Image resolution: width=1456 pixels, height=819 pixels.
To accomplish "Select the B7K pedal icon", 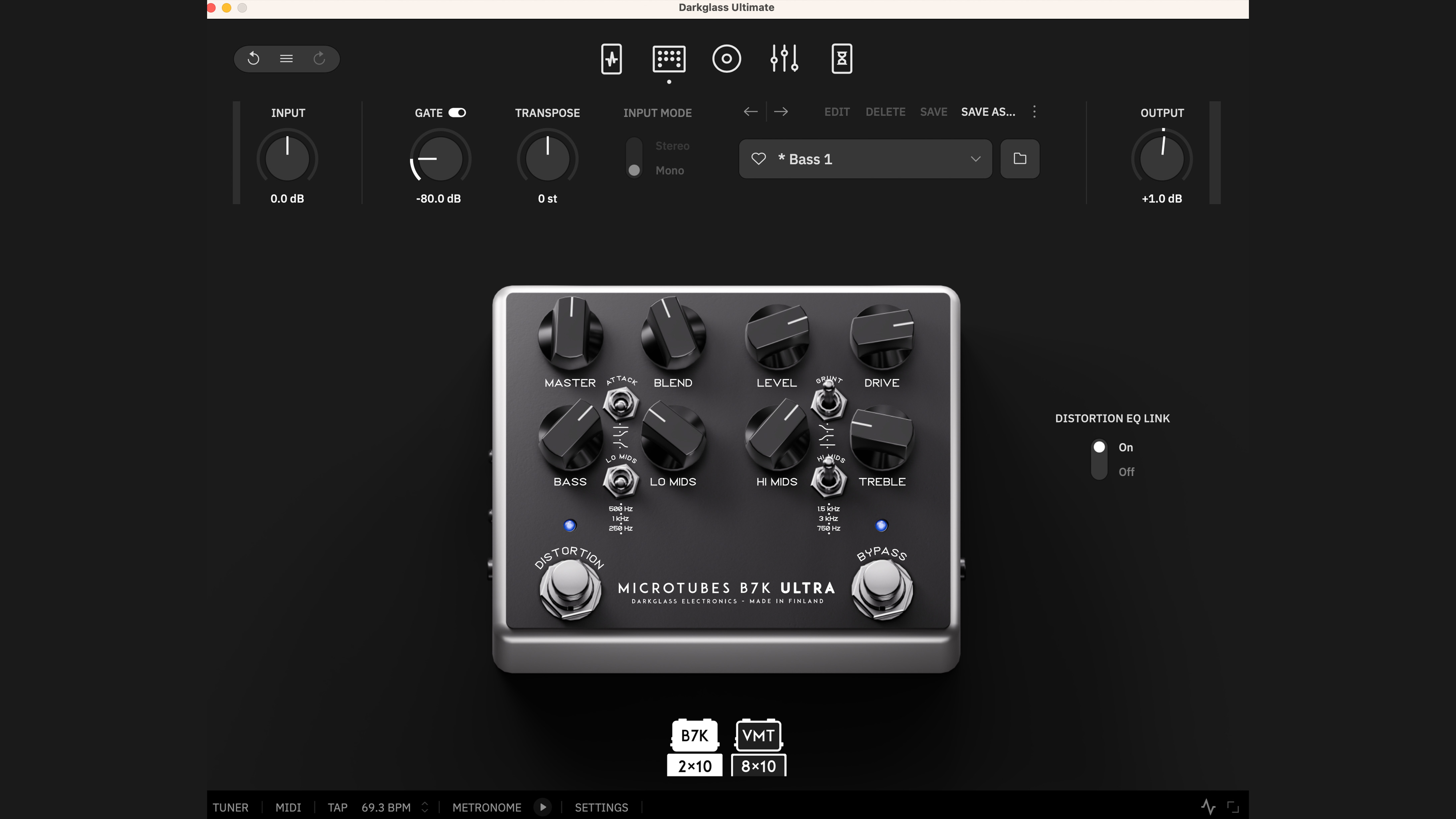I will [x=694, y=735].
